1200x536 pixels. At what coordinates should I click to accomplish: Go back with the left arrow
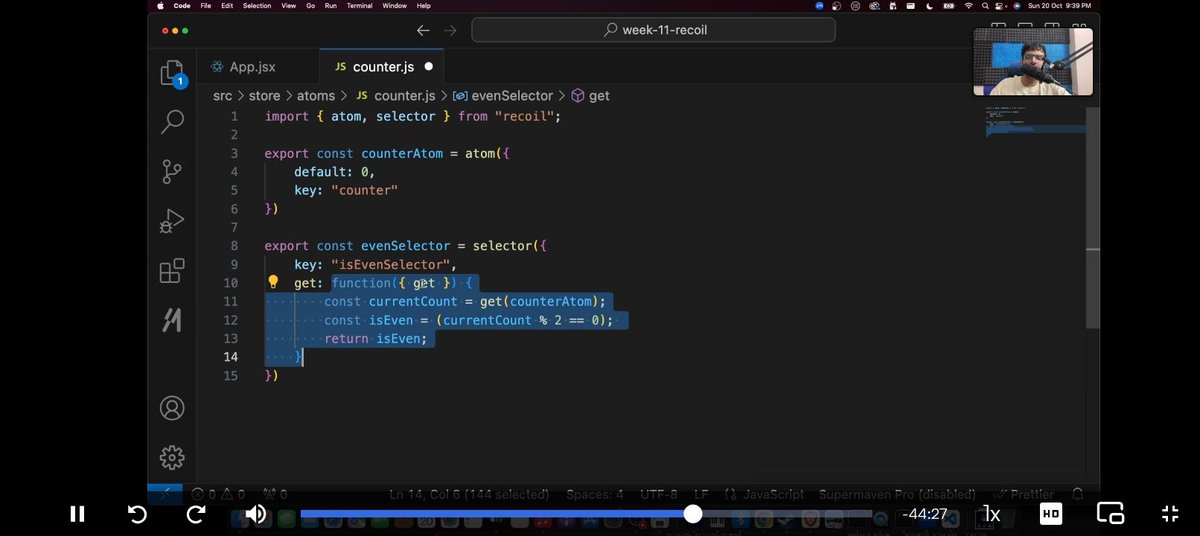point(423,30)
